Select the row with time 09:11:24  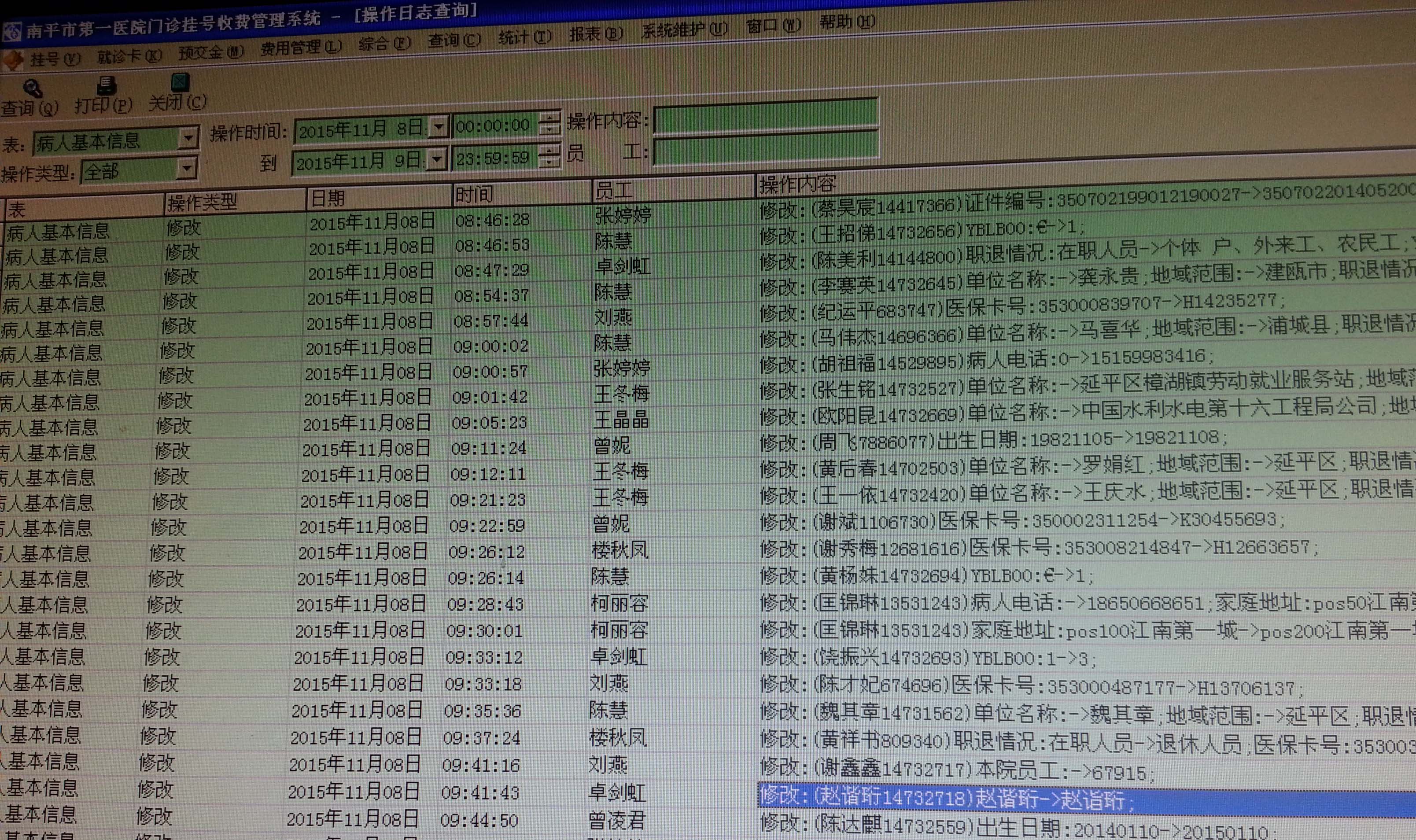coord(488,448)
